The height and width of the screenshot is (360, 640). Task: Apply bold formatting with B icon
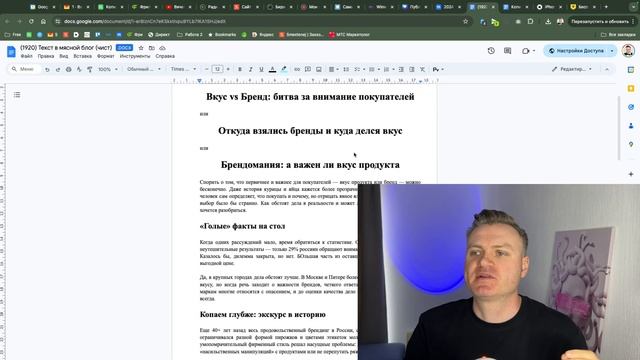pyautogui.click(x=240, y=69)
